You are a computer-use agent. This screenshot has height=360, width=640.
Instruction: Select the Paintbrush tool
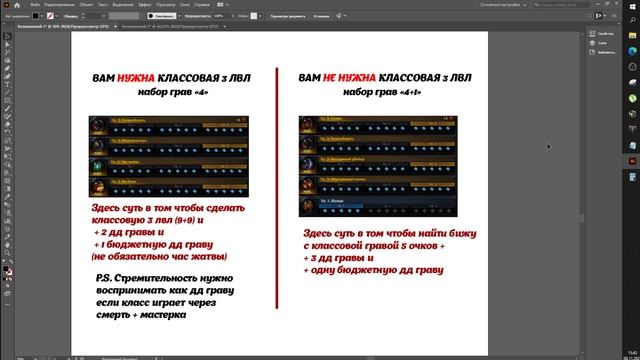pyautogui.click(x=7, y=109)
